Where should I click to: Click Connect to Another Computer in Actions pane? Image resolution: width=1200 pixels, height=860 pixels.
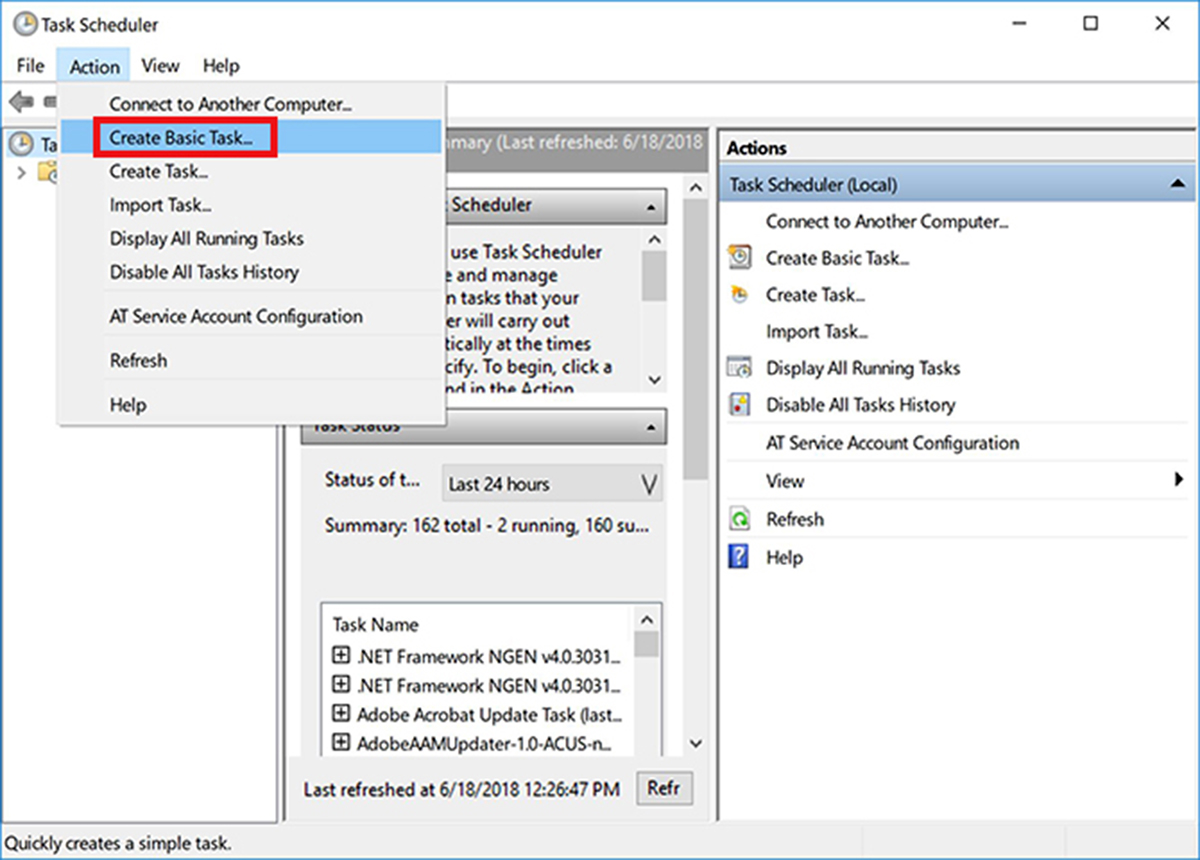[886, 222]
